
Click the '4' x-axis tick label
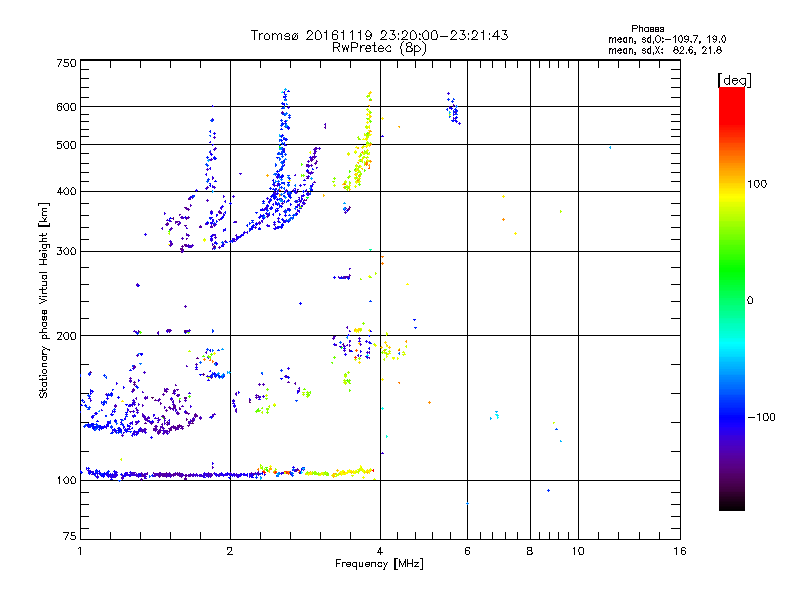(380, 551)
